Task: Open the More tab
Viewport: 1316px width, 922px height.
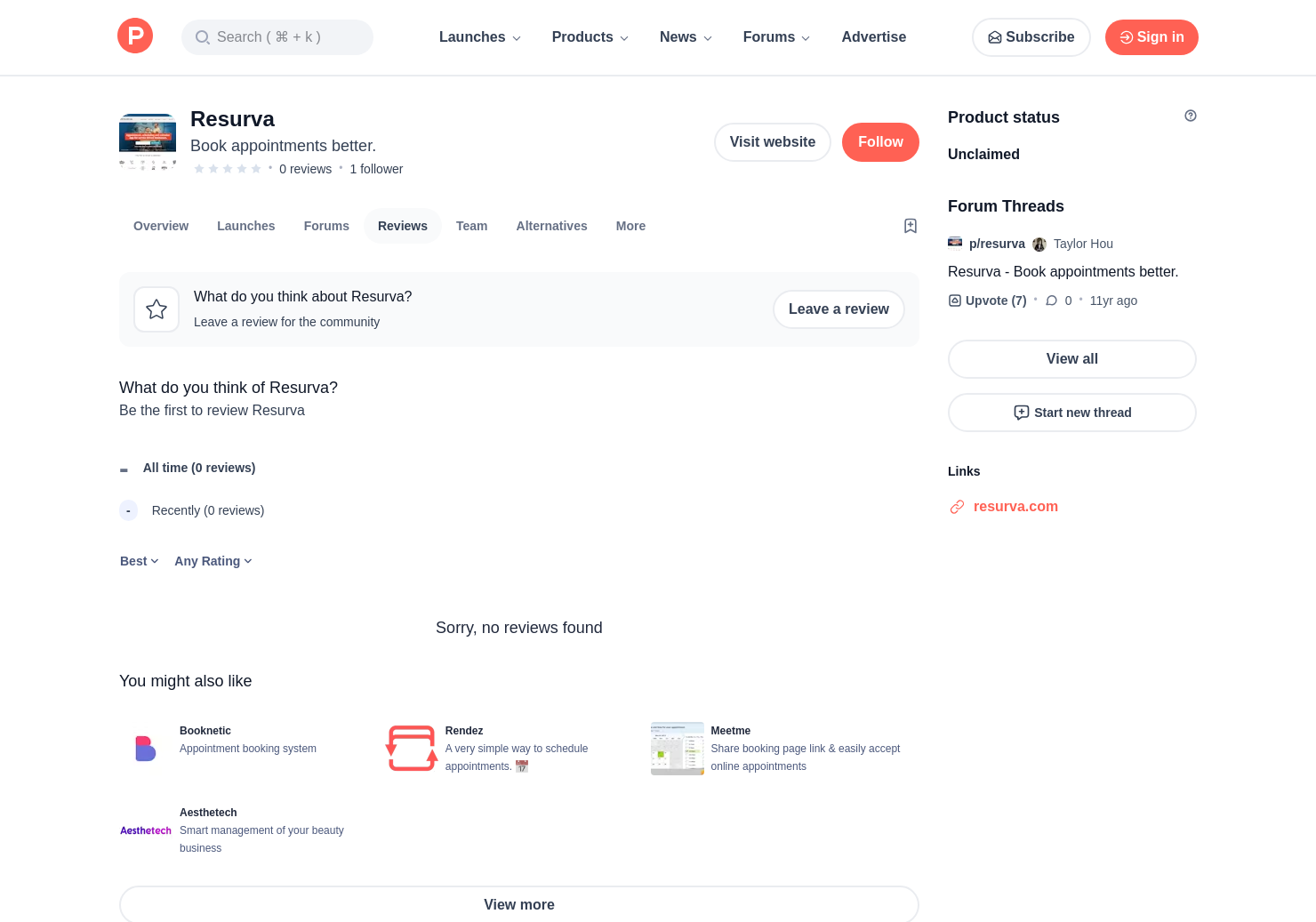Action: click(x=631, y=226)
